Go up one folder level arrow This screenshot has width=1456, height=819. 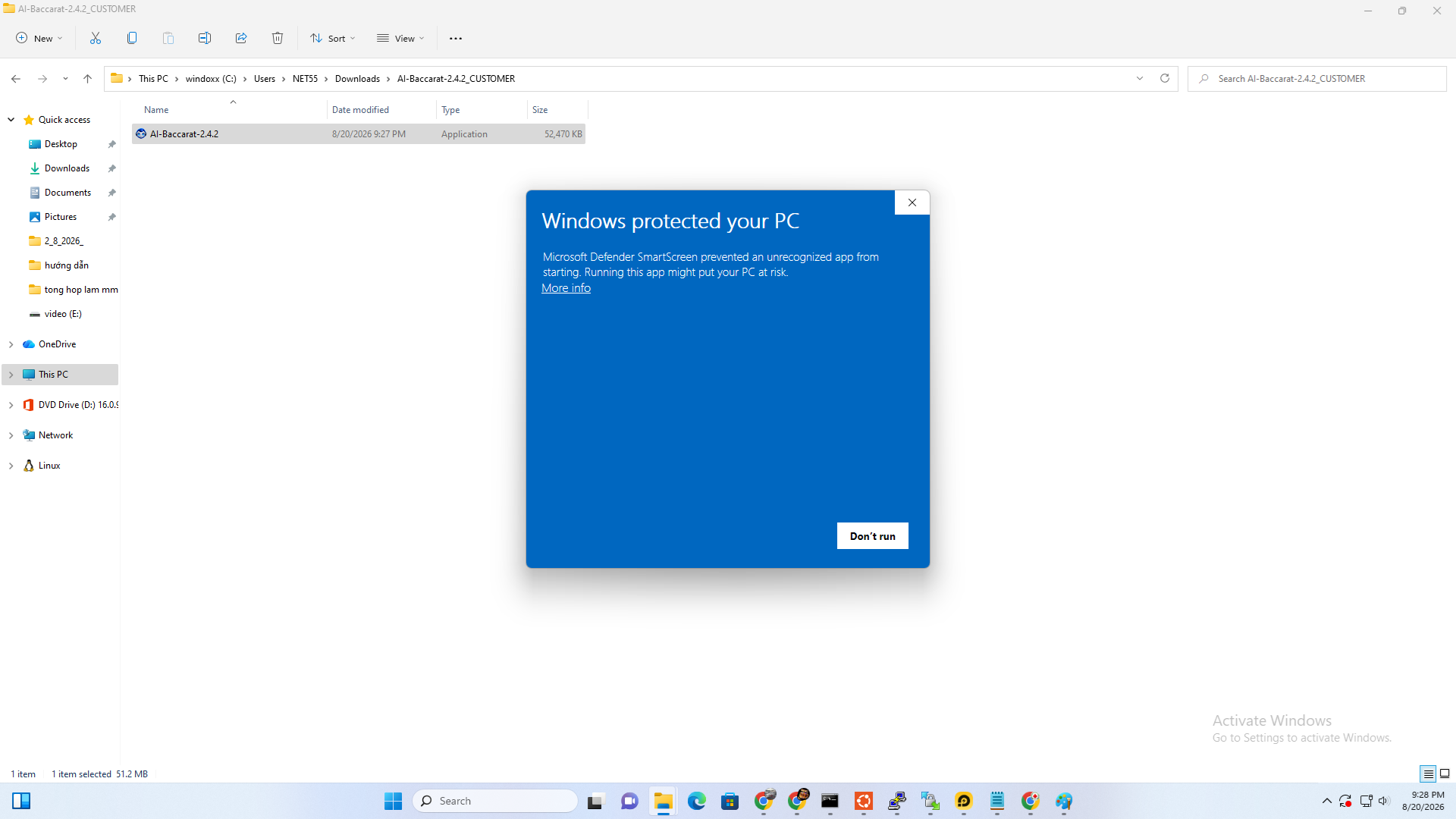pyautogui.click(x=88, y=79)
